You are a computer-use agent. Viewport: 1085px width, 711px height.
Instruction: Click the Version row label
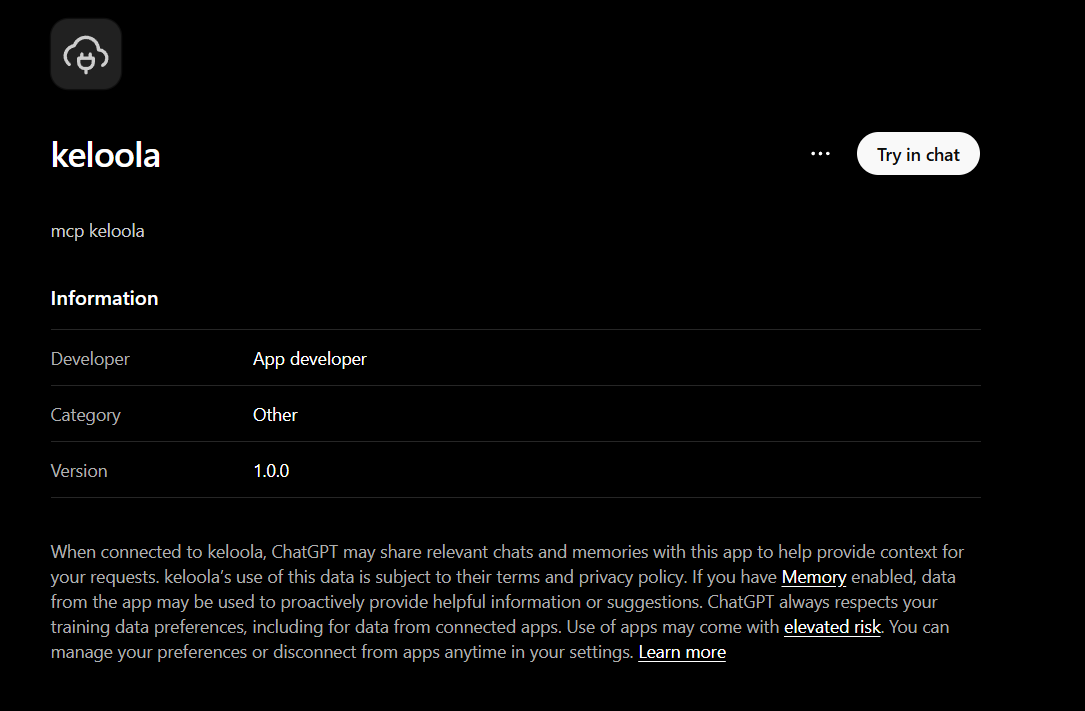[79, 471]
